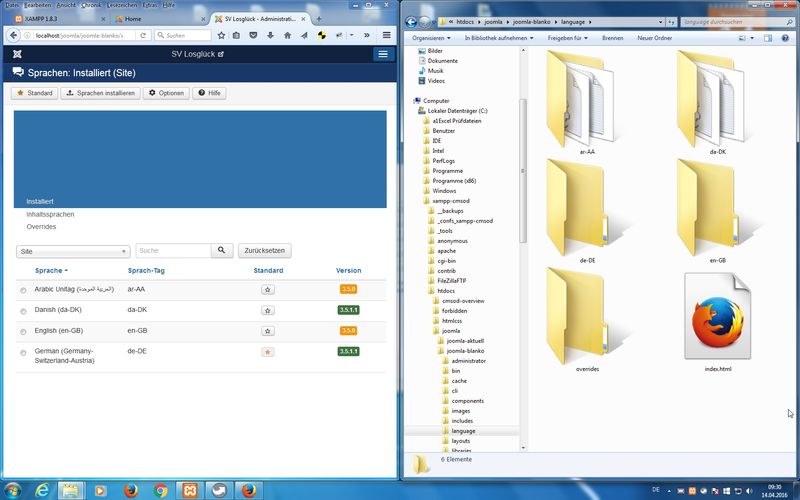Open the Site client dropdown
800x500 pixels.
click(x=74, y=252)
